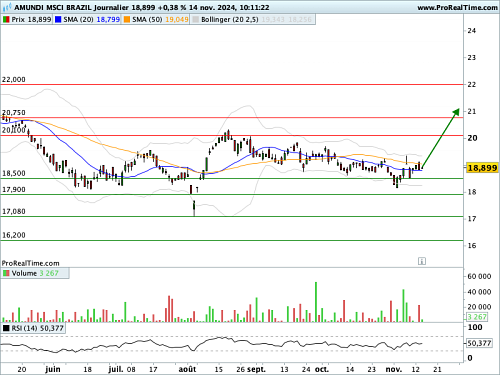Select the SMA (50) 19,049 legend label

(x=160, y=20)
